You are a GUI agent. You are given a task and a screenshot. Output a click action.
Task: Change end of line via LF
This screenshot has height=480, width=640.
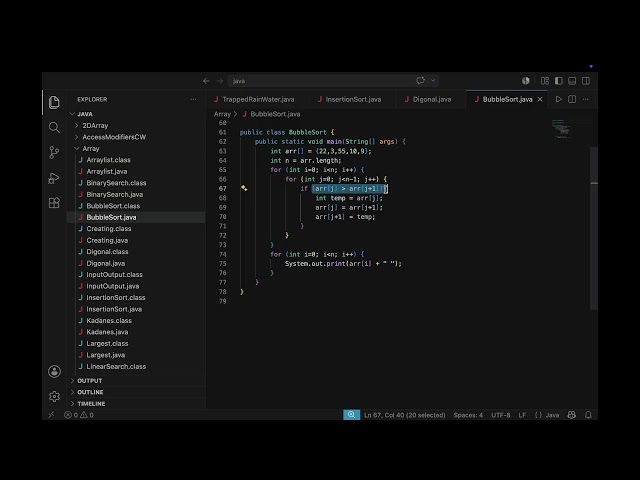click(x=522, y=415)
